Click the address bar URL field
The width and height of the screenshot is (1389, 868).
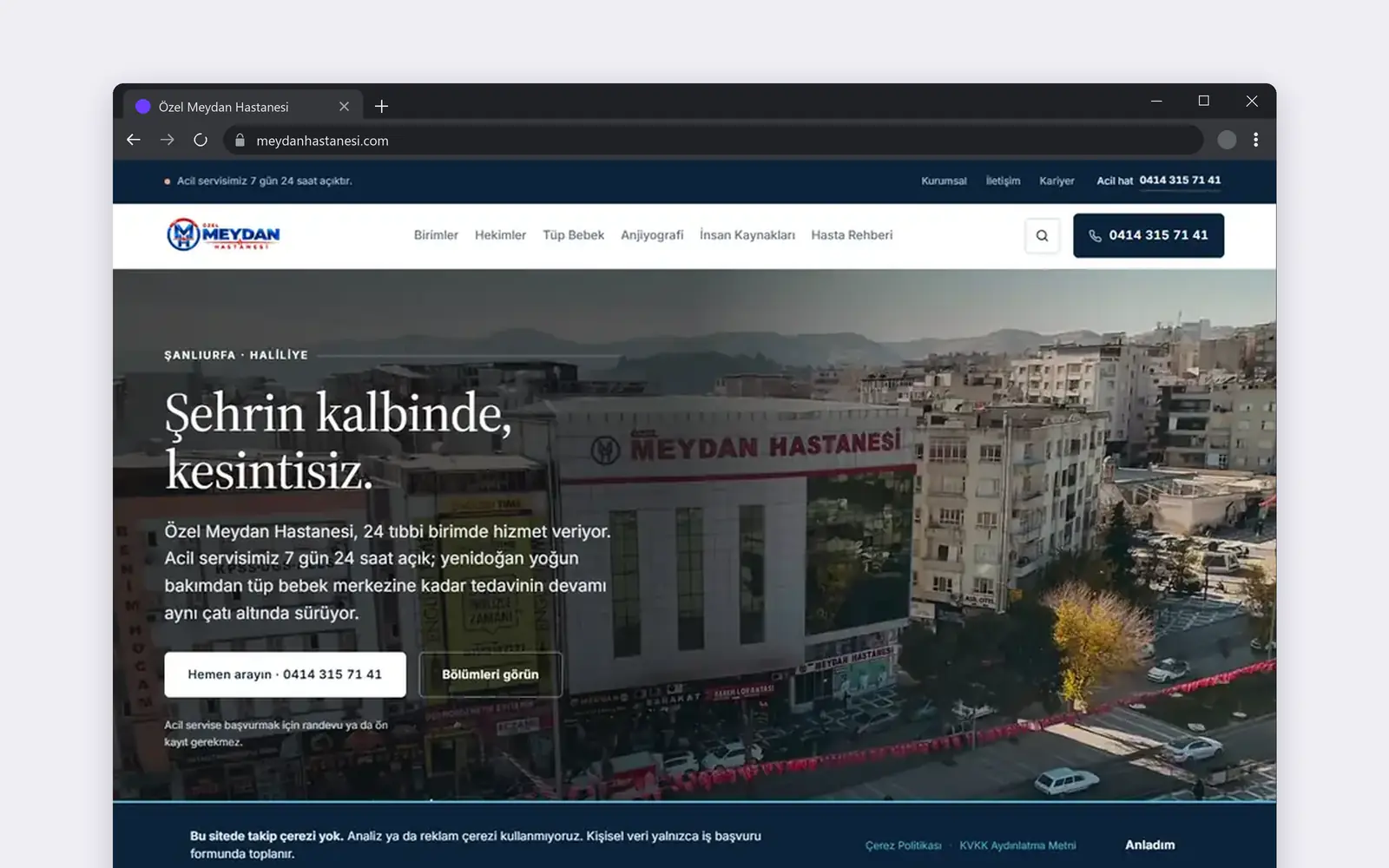(712, 141)
